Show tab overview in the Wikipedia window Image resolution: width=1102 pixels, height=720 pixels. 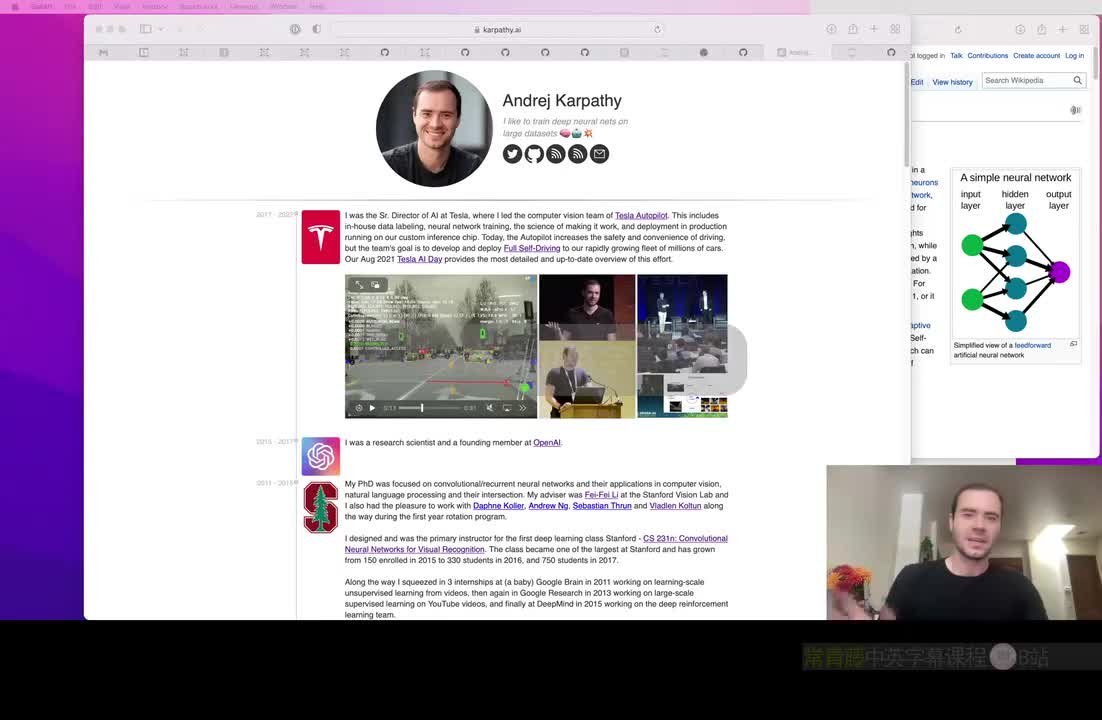(x=1084, y=29)
